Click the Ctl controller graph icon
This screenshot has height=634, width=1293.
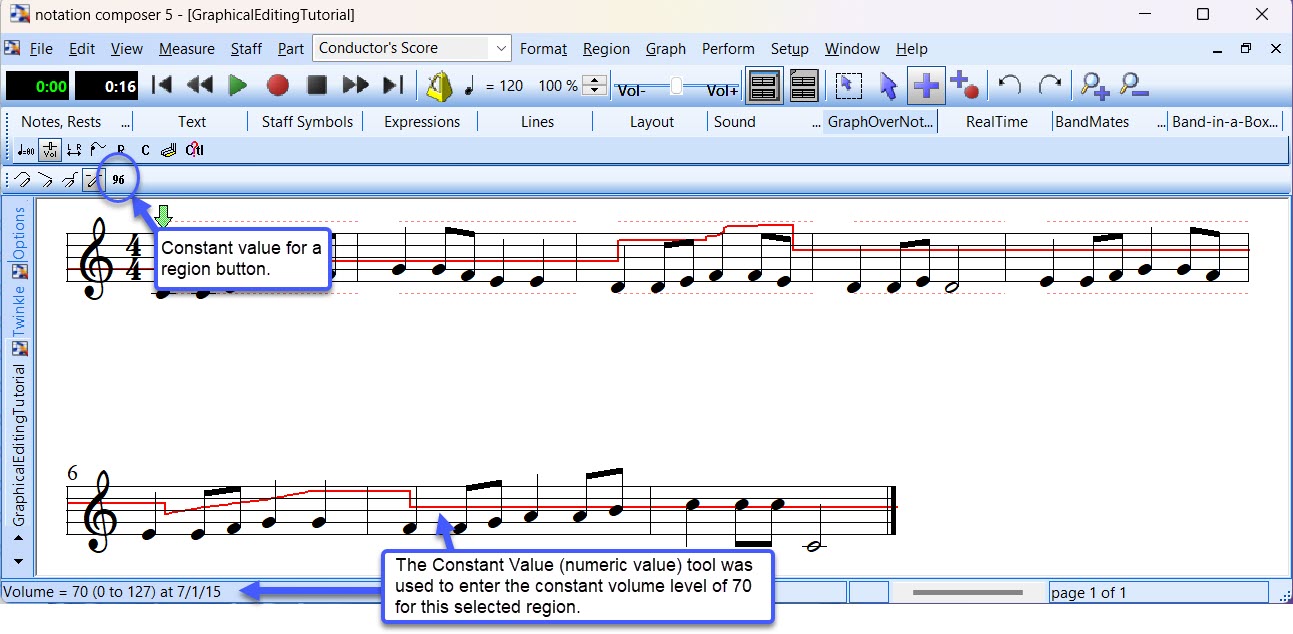pos(195,151)
